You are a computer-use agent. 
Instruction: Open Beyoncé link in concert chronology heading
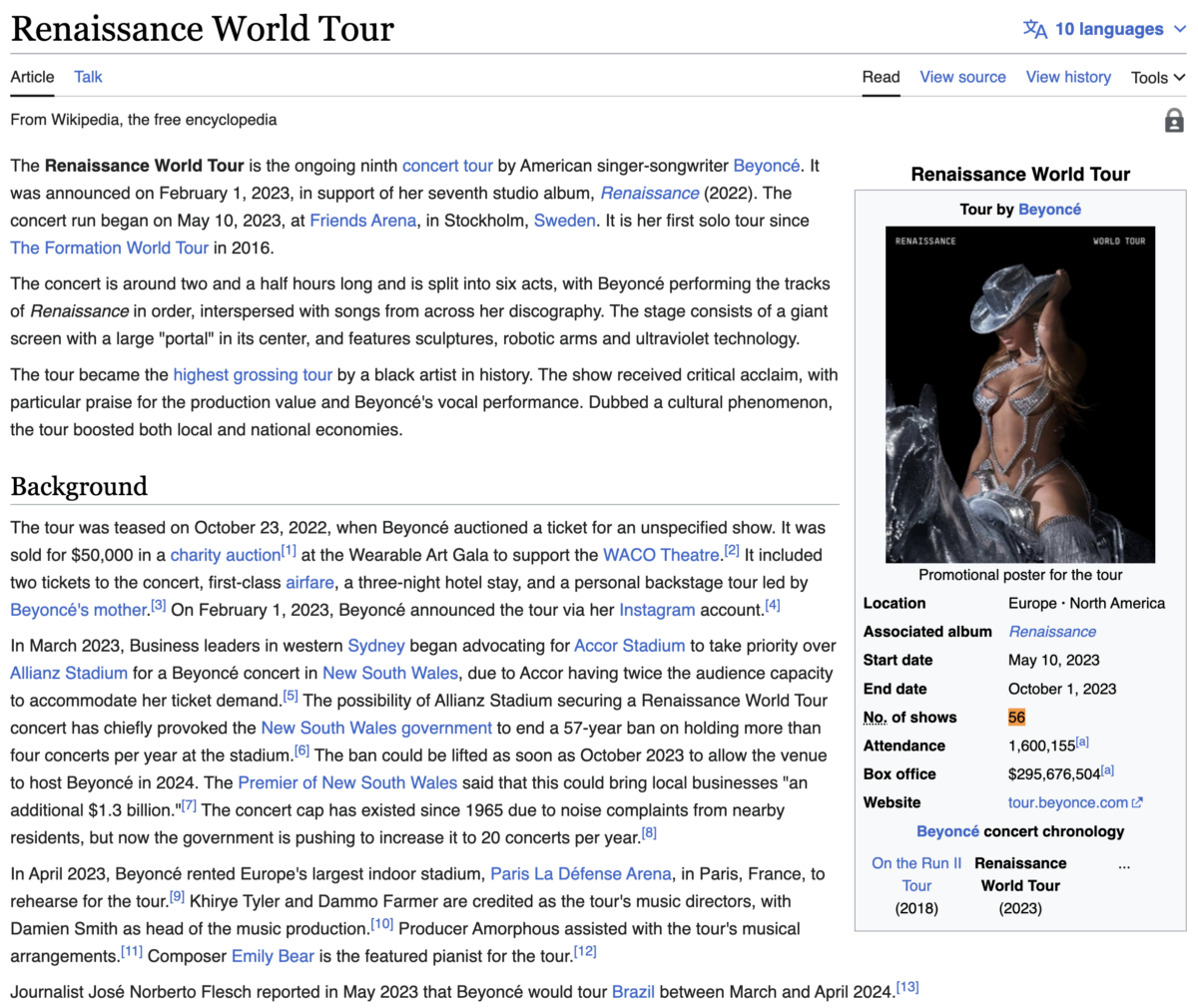coord(947,831)
